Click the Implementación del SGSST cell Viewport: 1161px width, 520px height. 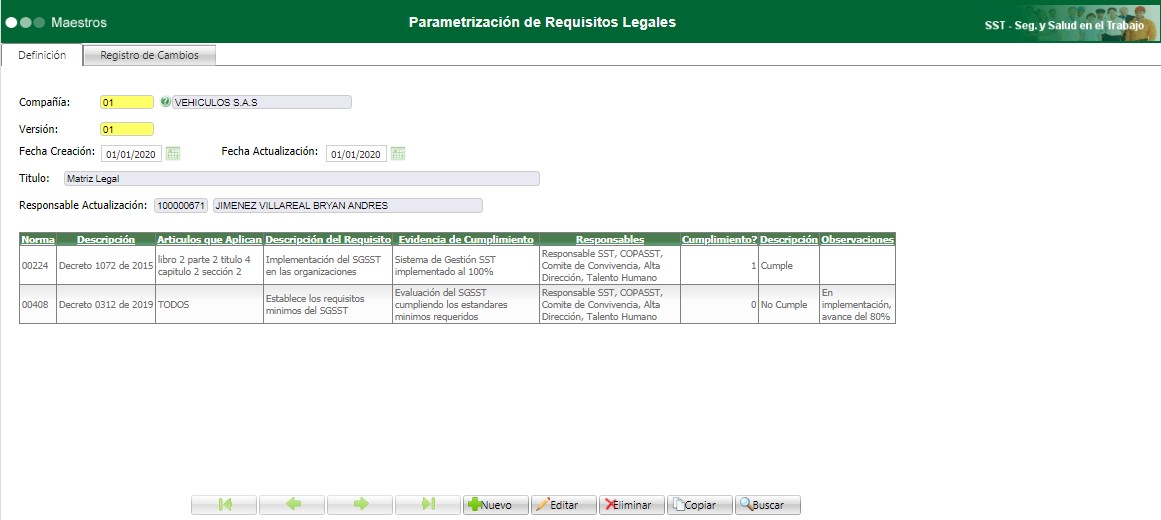328,265
